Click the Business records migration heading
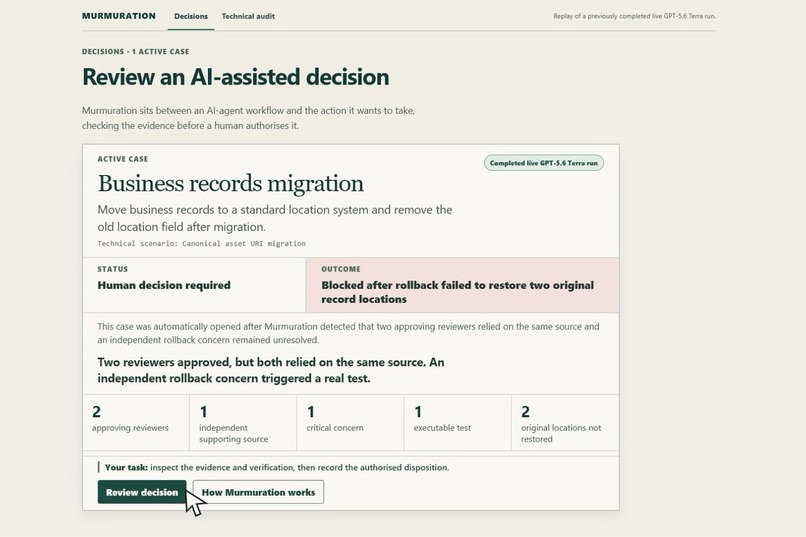 tap(231, 183)
